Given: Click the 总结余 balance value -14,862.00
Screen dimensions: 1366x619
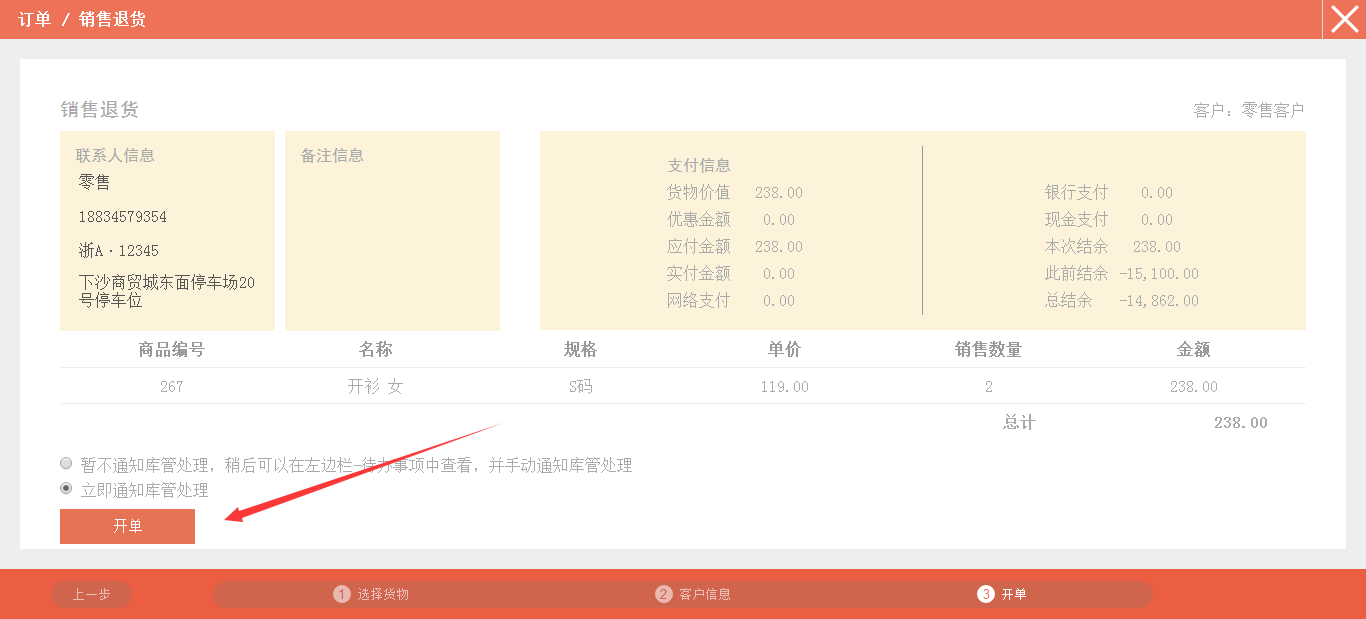Looking at the screenshot, I should coord(1158,300).
